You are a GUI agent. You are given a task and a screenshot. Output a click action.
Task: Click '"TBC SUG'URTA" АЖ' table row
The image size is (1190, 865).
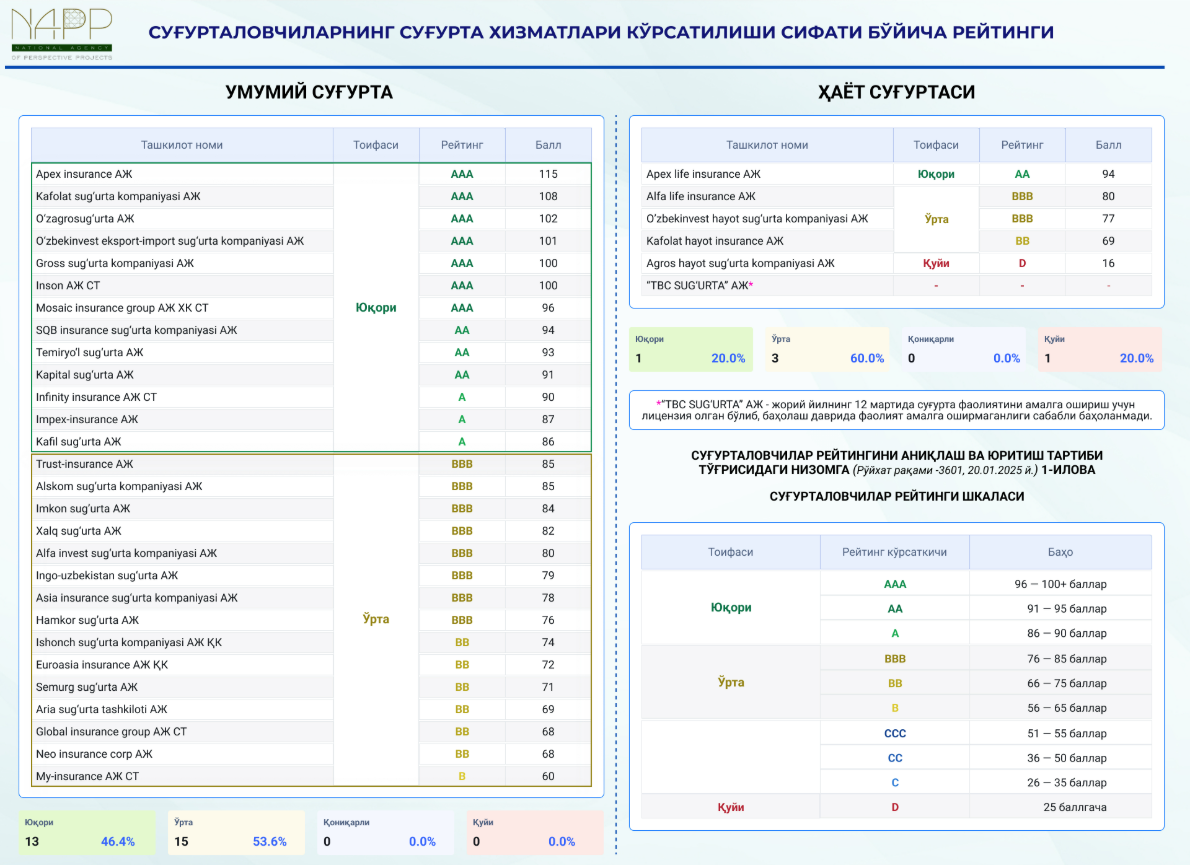click(x=896, y=285)
